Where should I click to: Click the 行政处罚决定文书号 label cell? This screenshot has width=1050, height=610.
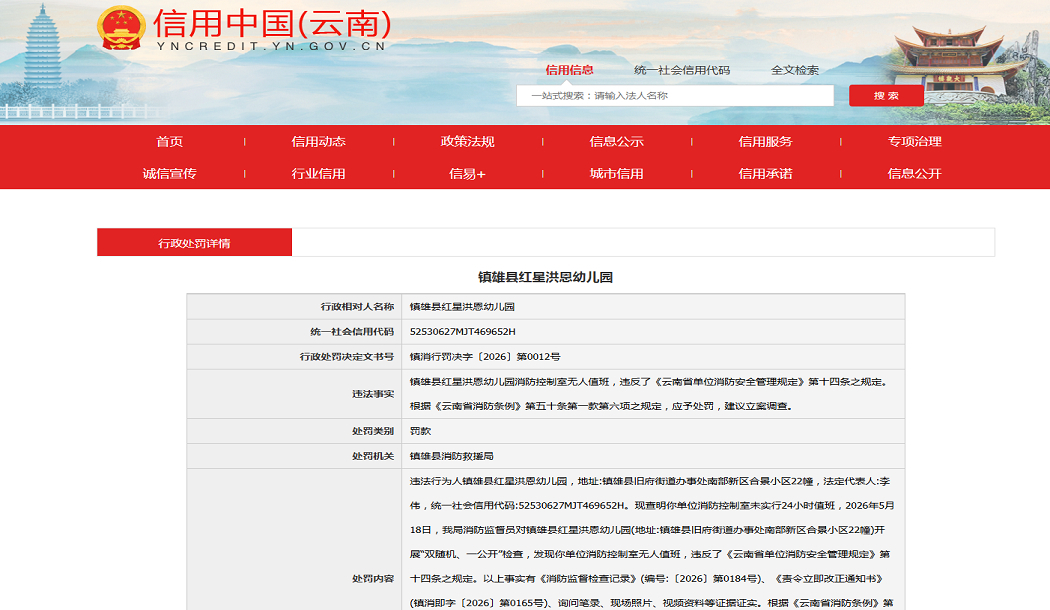pyautogui.click(x=294, y=357)
